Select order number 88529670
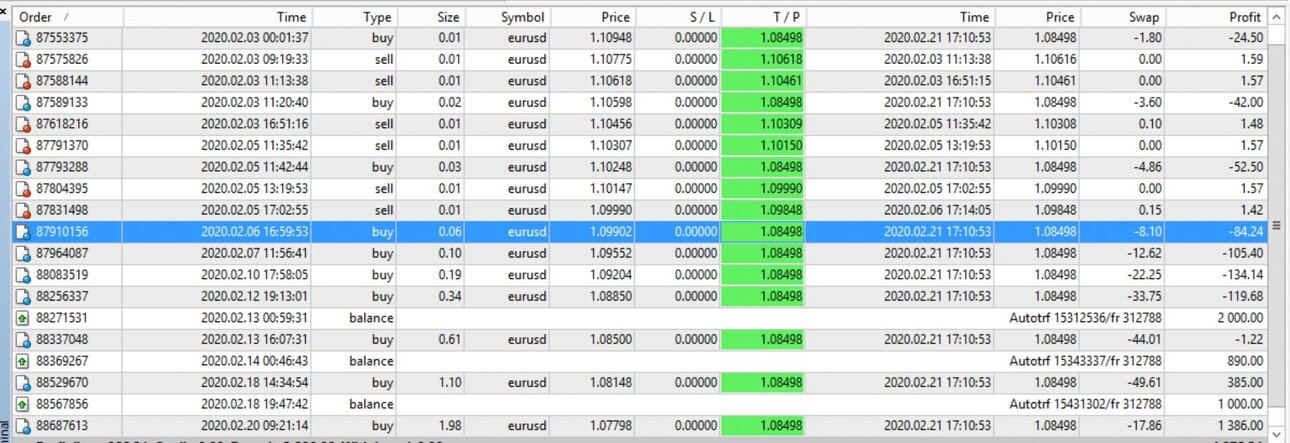The width and height of the screenshot is (1290, 443). coord(62,382)
